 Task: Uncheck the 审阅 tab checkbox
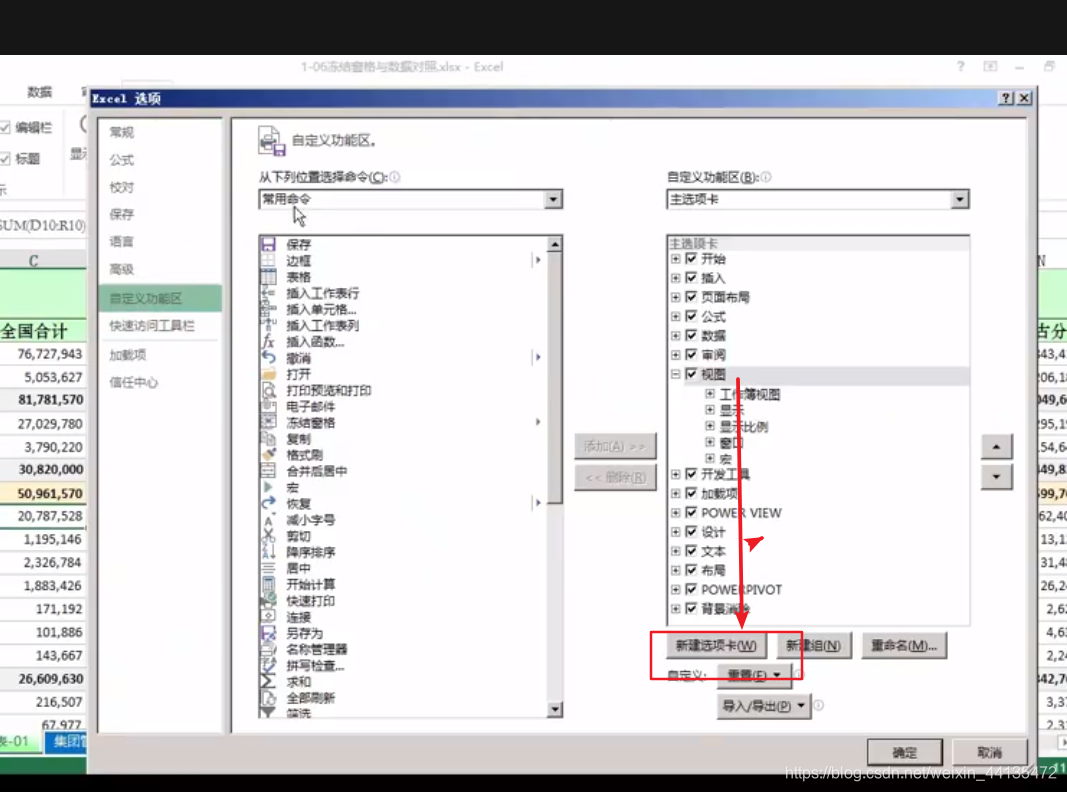click(x=691, y=354)
